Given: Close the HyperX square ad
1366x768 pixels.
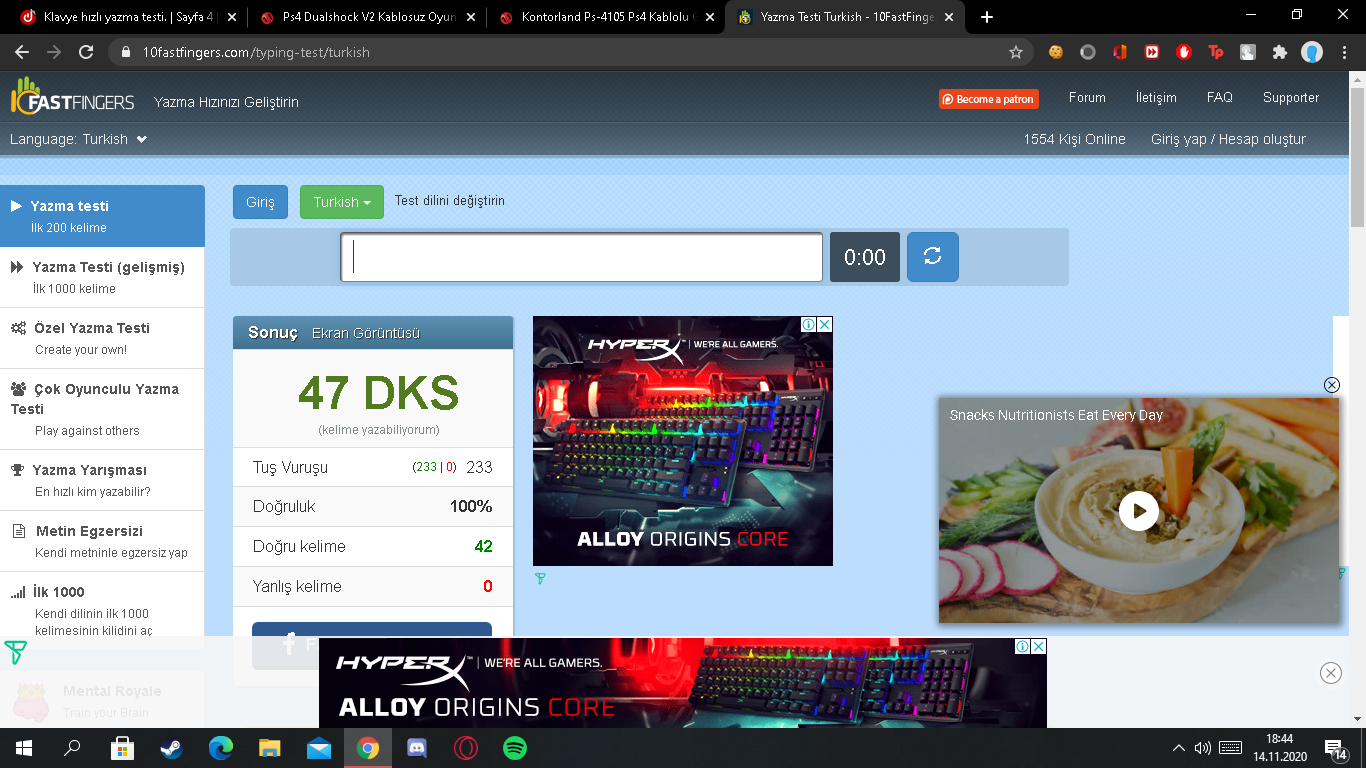Looking at the screenshot, I should click(825, 324).
